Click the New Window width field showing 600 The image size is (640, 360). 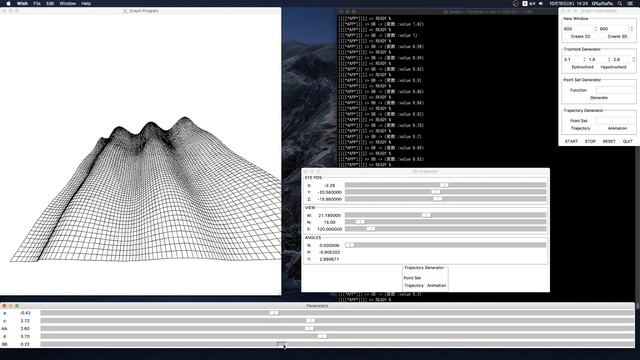(578, 29)
